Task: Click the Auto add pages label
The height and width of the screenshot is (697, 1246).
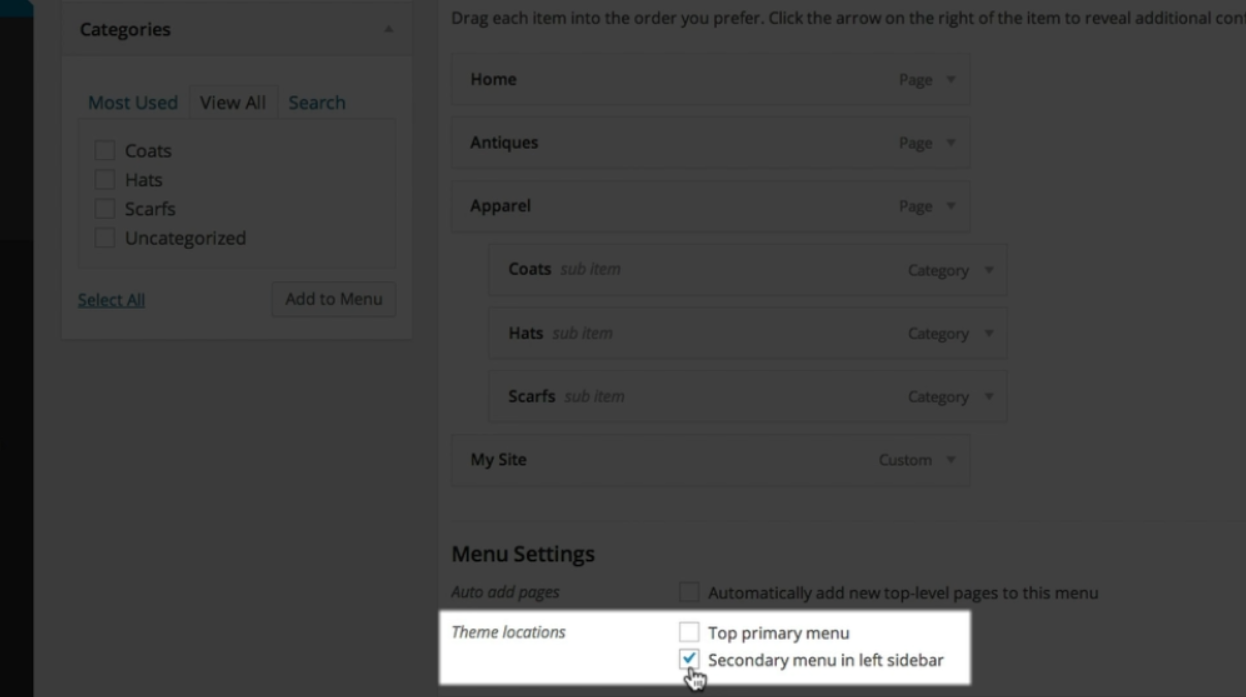Action: (505, 592)
